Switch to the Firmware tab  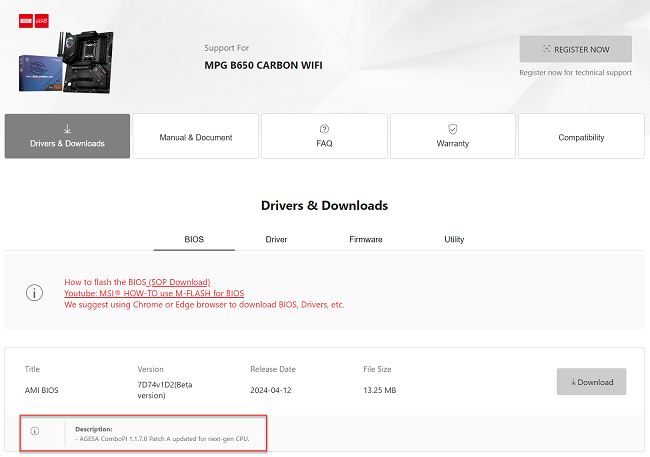tap(365, 240)
